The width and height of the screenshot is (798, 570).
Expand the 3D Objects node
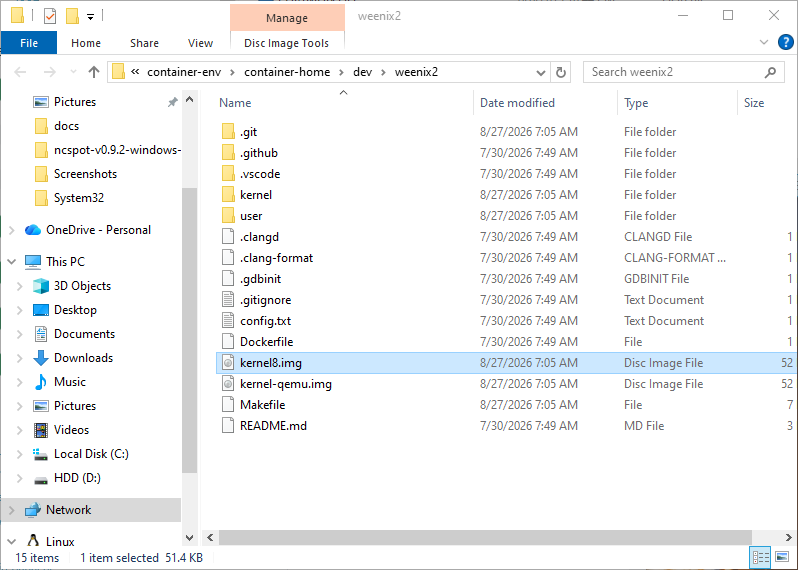(20, 286)
